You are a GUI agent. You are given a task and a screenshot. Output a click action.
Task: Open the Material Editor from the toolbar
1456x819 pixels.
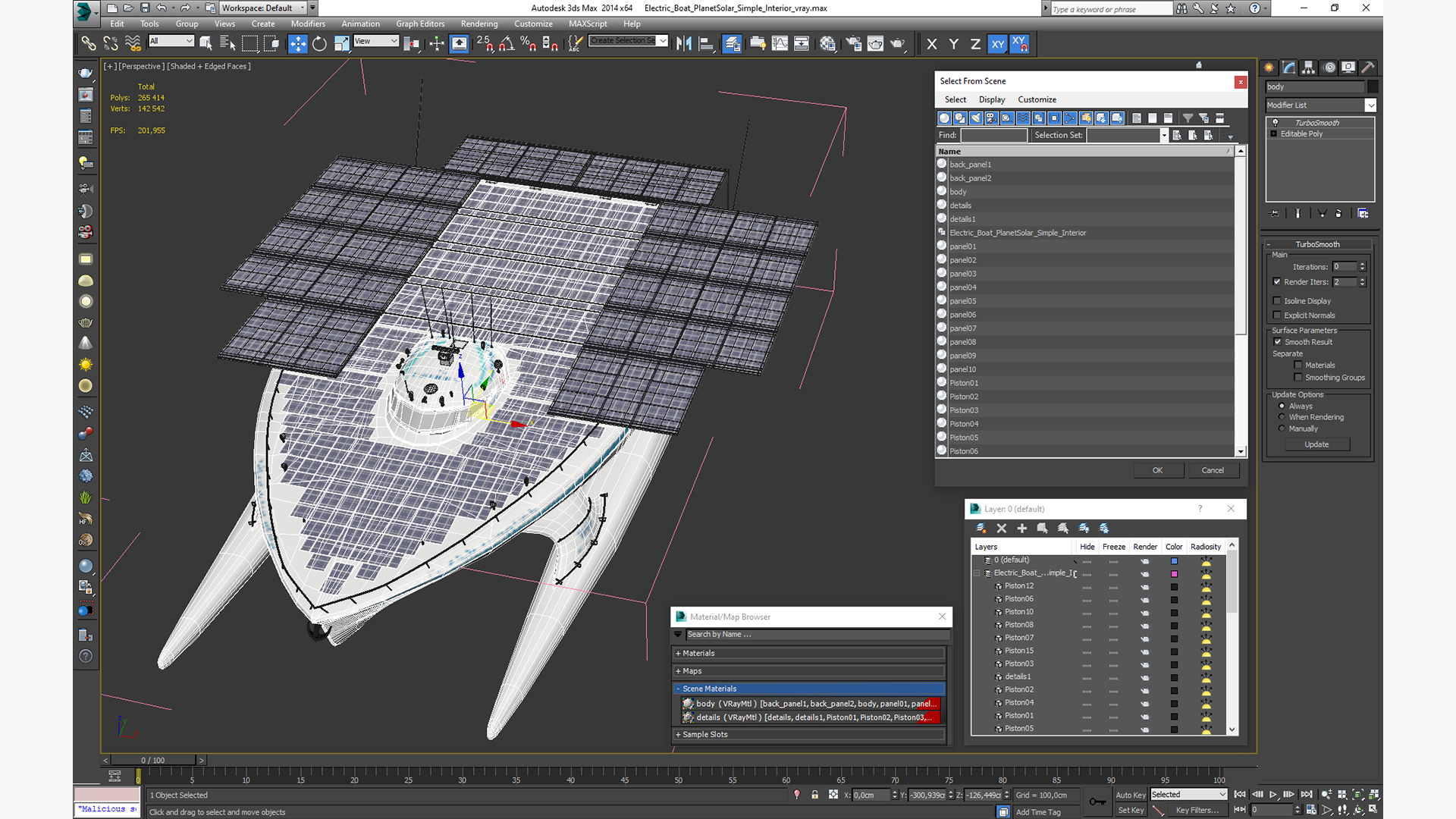point(827,43)
